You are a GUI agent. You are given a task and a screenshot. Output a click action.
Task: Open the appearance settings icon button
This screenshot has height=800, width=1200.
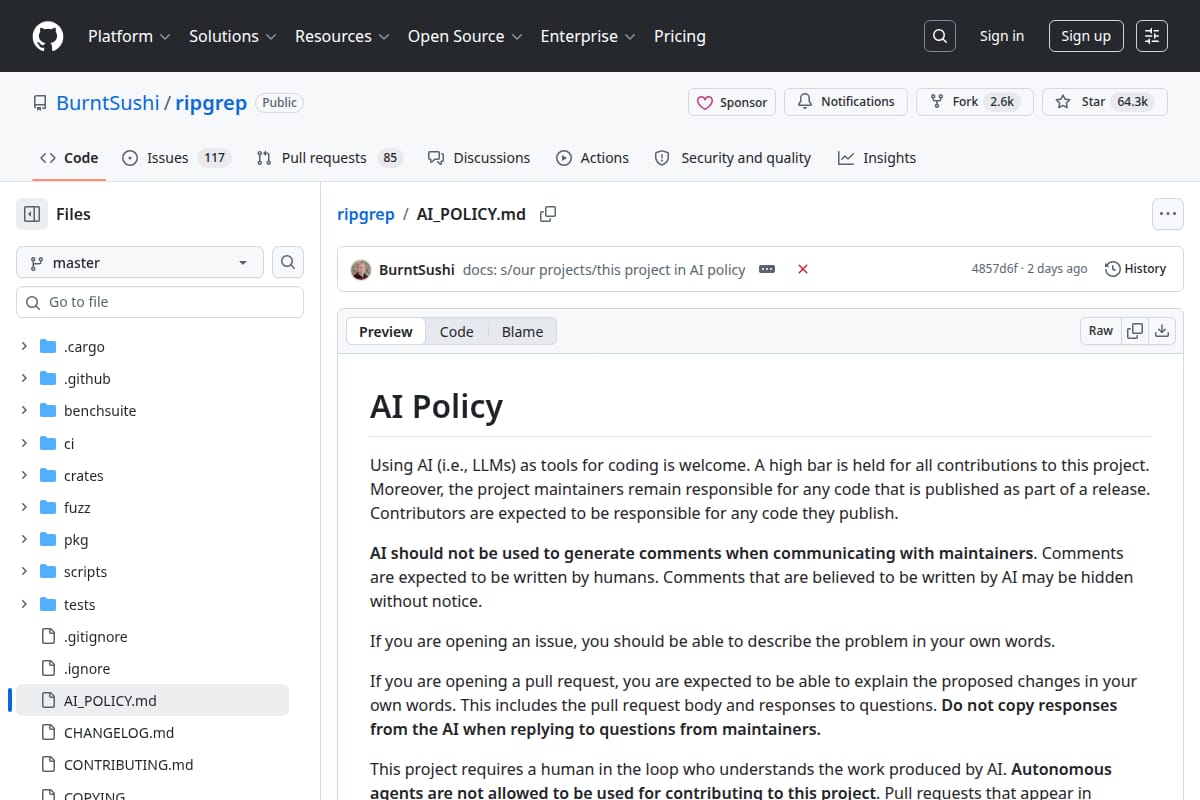point(1152,36)
